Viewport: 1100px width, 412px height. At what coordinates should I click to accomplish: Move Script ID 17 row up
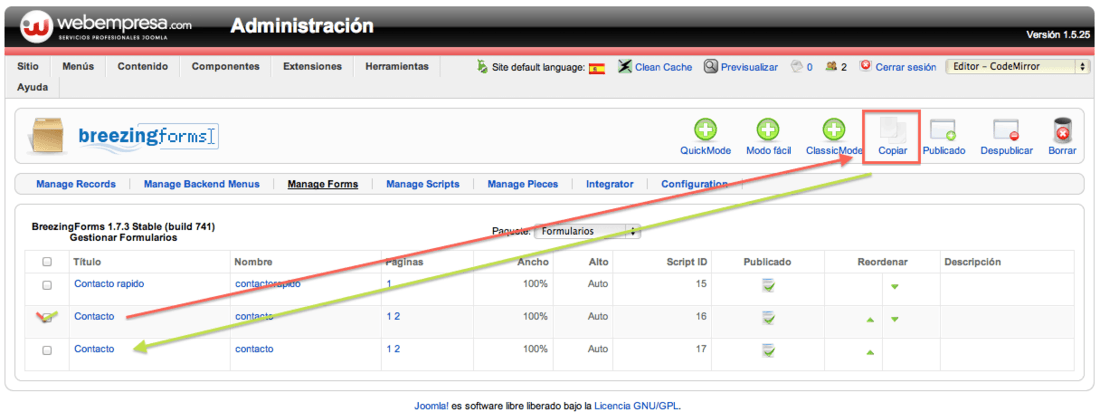[x=870, y=352]
